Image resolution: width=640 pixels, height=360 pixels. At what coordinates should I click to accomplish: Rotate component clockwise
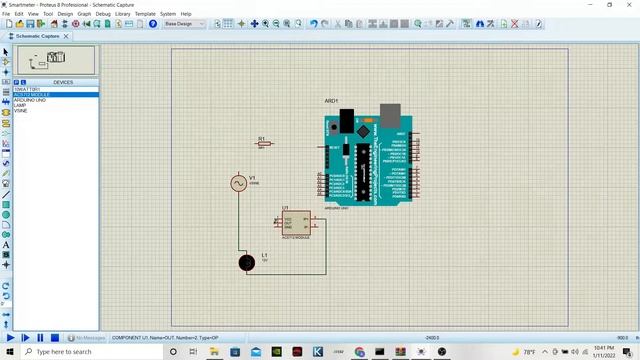[6, 286]
